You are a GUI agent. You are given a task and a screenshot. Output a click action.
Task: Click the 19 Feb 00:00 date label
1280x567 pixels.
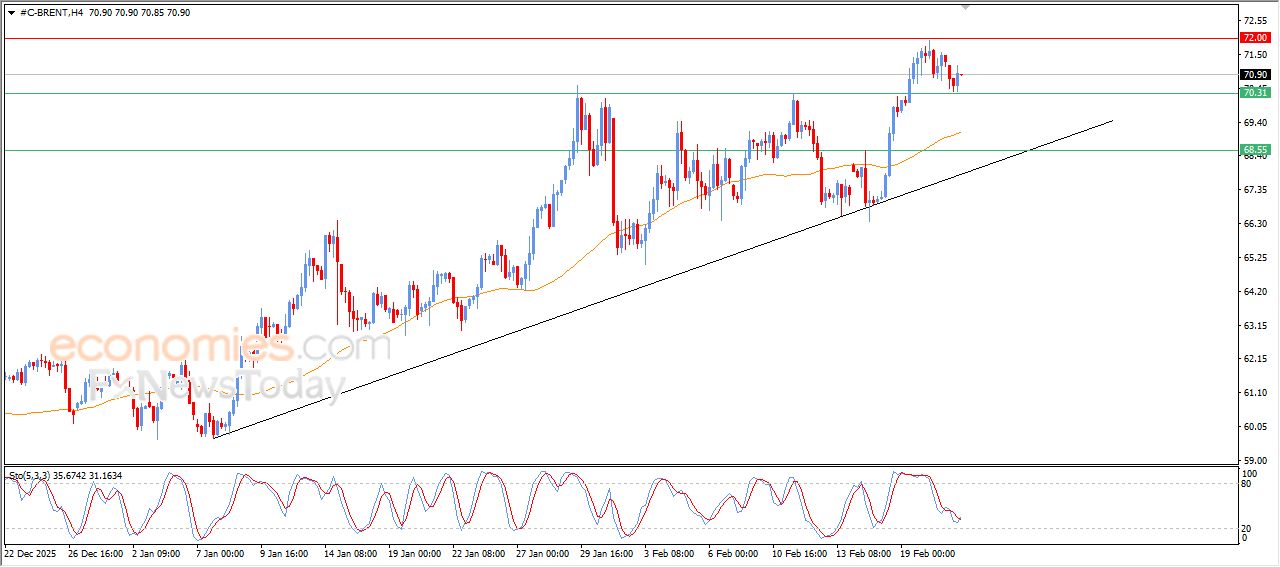tap(927, 552)
